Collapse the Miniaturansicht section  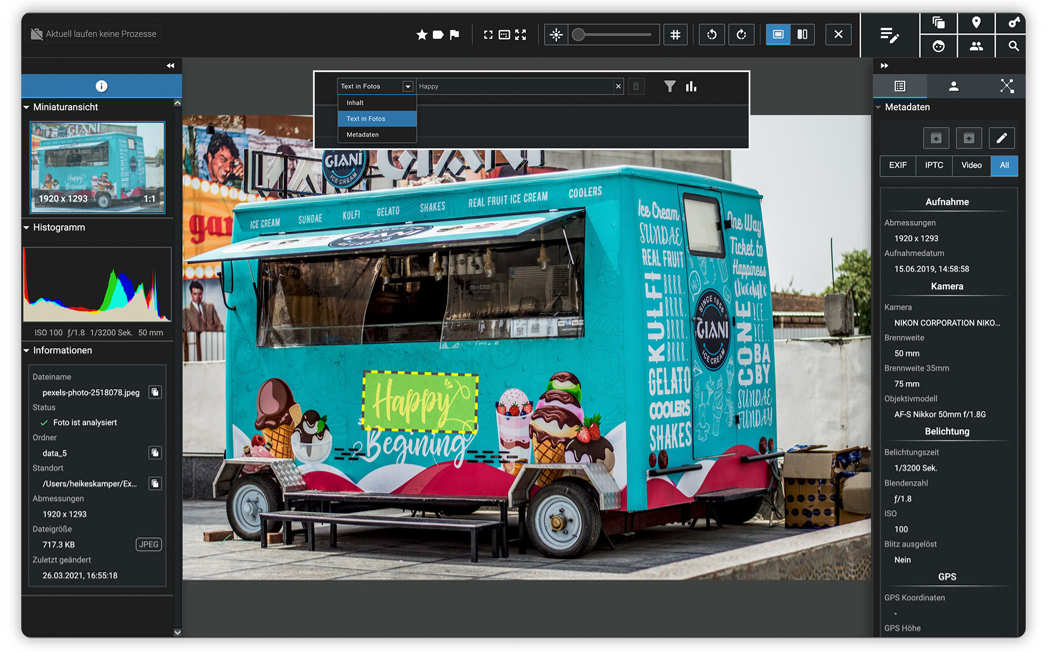tap(27, 107)
